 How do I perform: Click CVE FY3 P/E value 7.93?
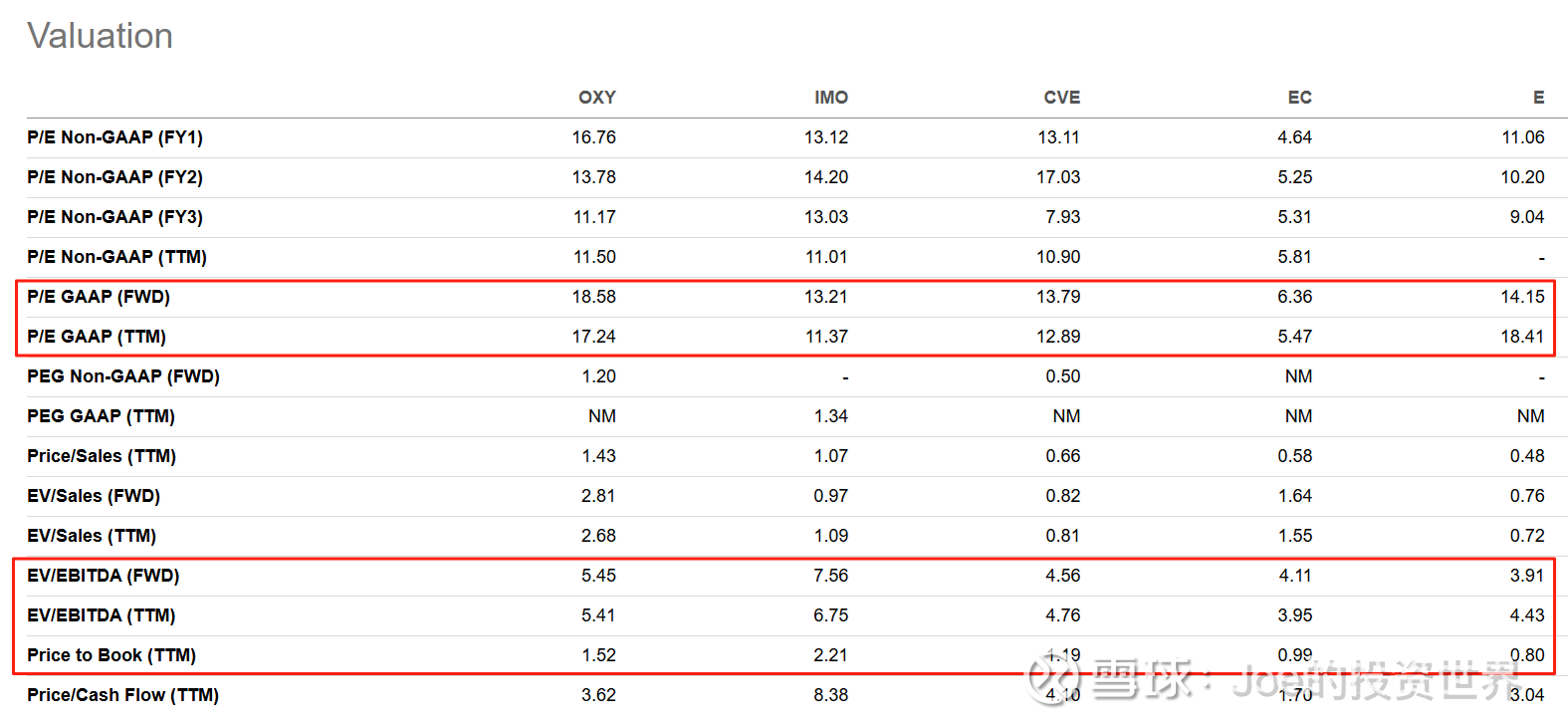(x=1063, y=217)
